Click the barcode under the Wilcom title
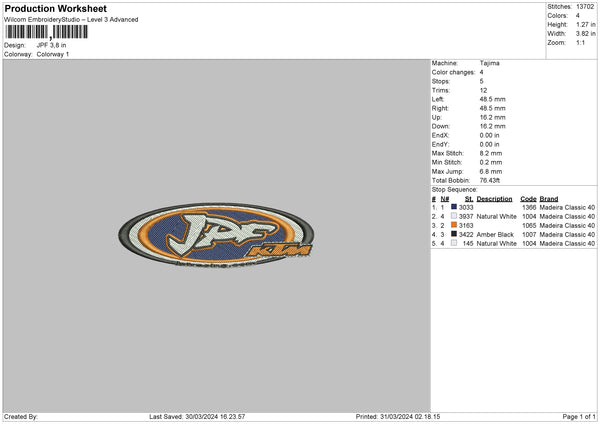The height and width of the screenshot is (424, 600). pos(47,32)
